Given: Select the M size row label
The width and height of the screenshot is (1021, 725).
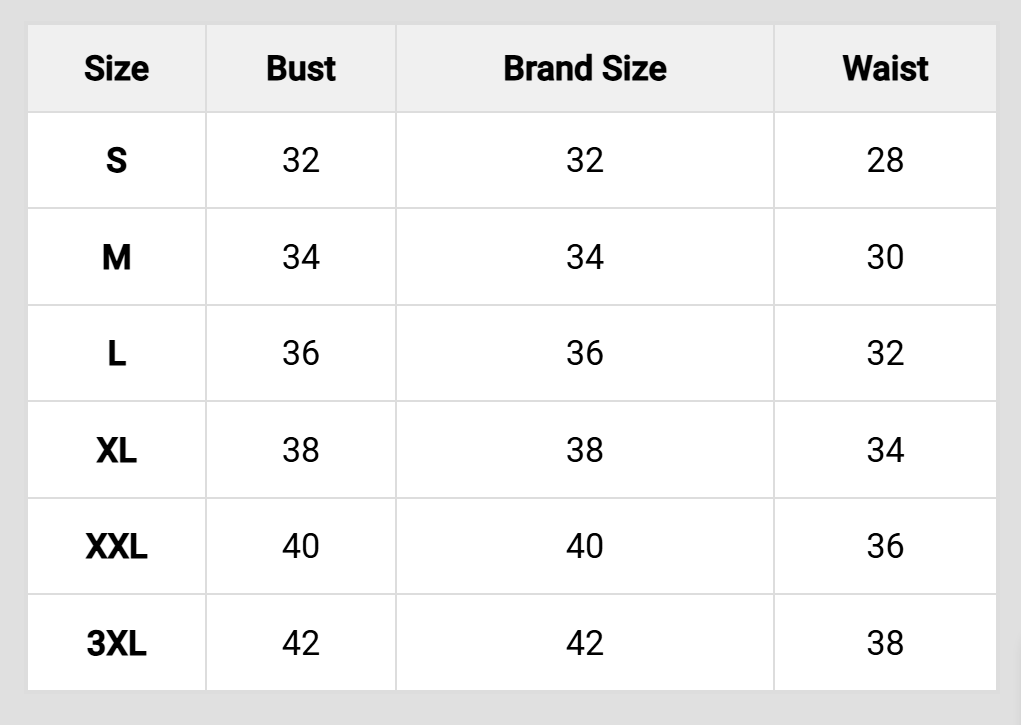Looking at the screenshot, I should (x=116, y=257).
